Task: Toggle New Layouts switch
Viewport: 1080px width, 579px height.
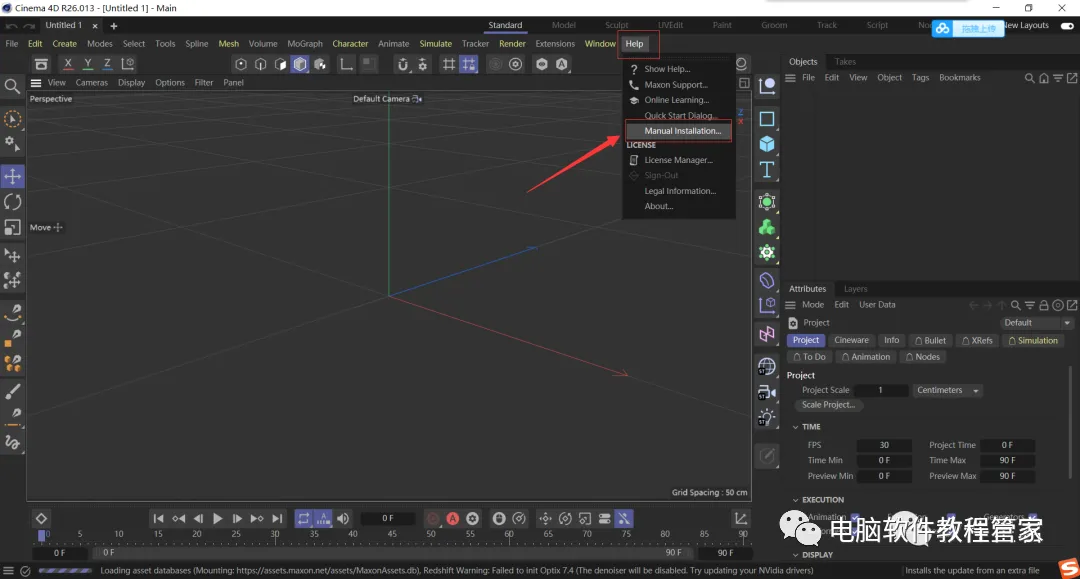Action: click(x=1067, y=25)
